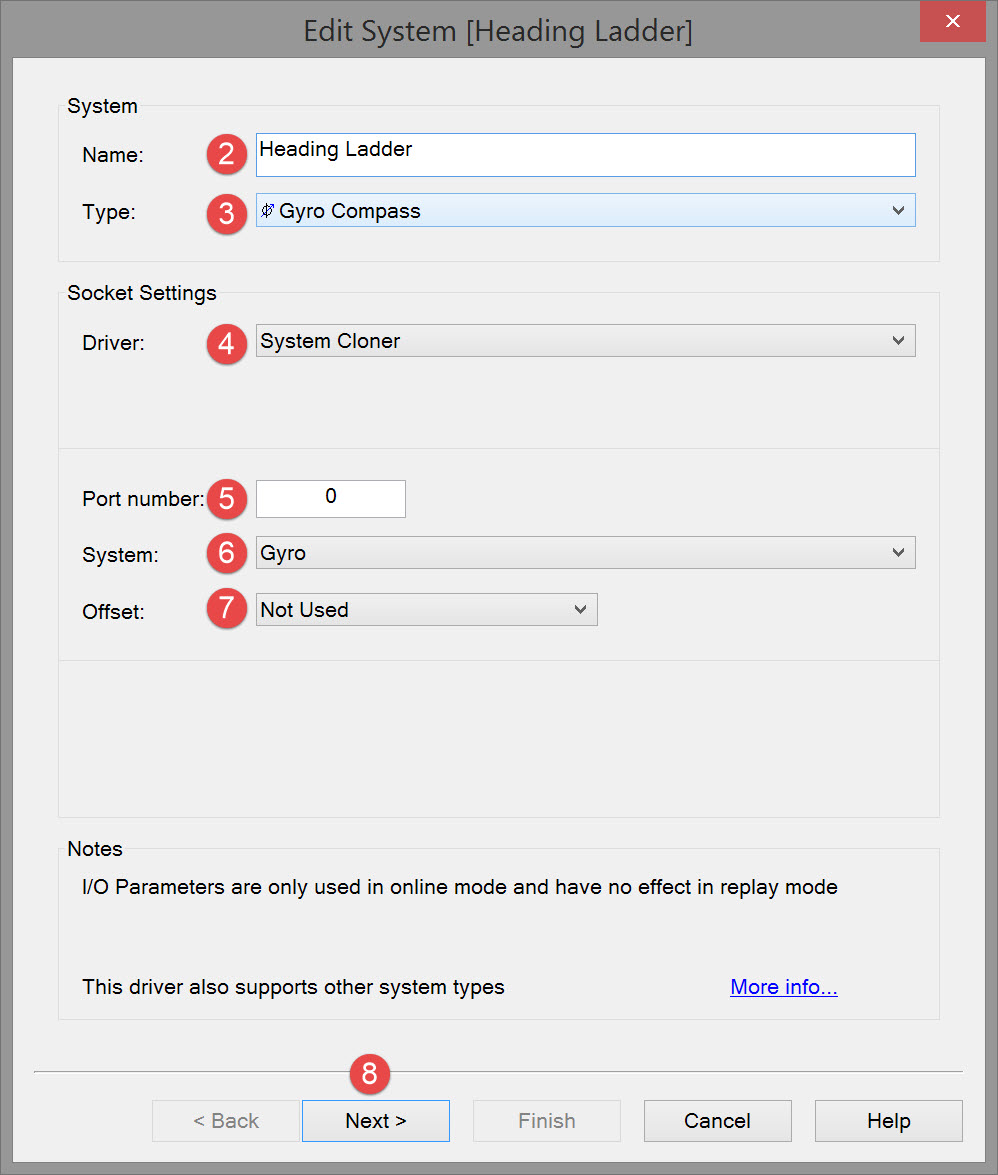Click the greyed-out Finish button
Viewport: 998px width, 1175px height.
[x=546, y=1121]
